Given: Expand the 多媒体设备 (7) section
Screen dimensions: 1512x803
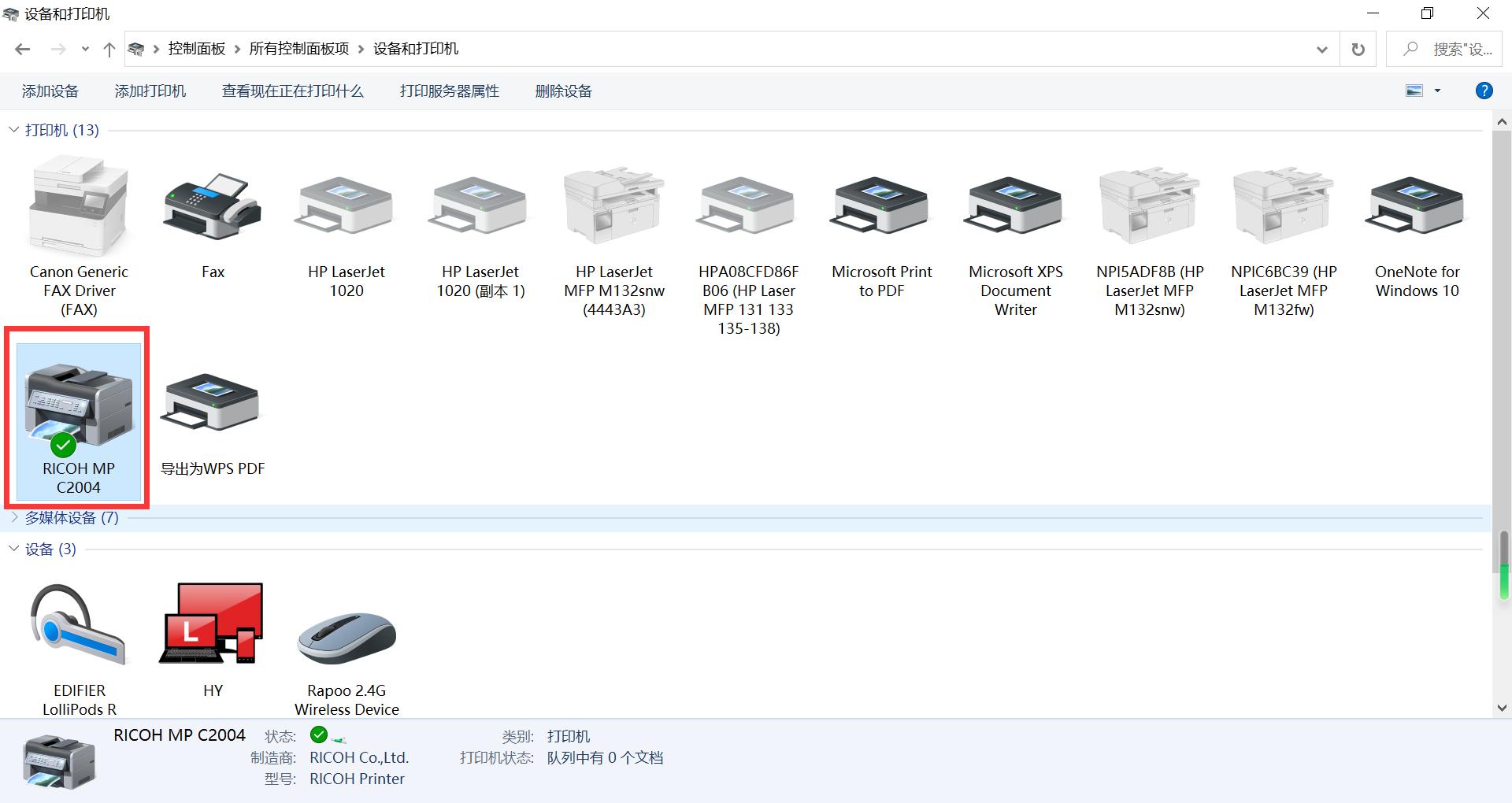Looking at the screenshot, I should (x=14, y=517).
